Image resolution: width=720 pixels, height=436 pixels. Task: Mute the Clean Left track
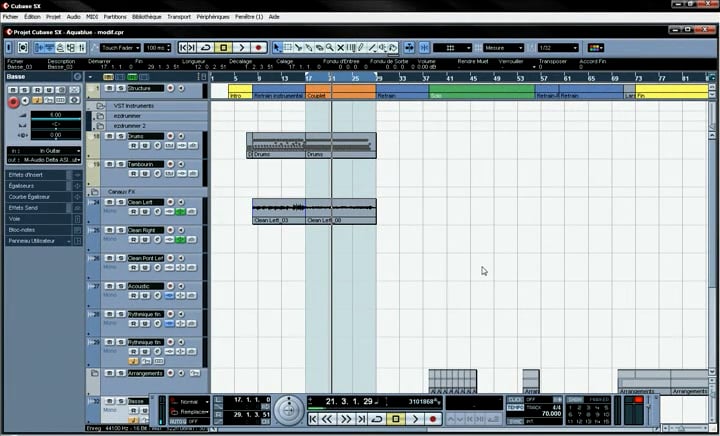pyautogui.click(x=109, y=202)
